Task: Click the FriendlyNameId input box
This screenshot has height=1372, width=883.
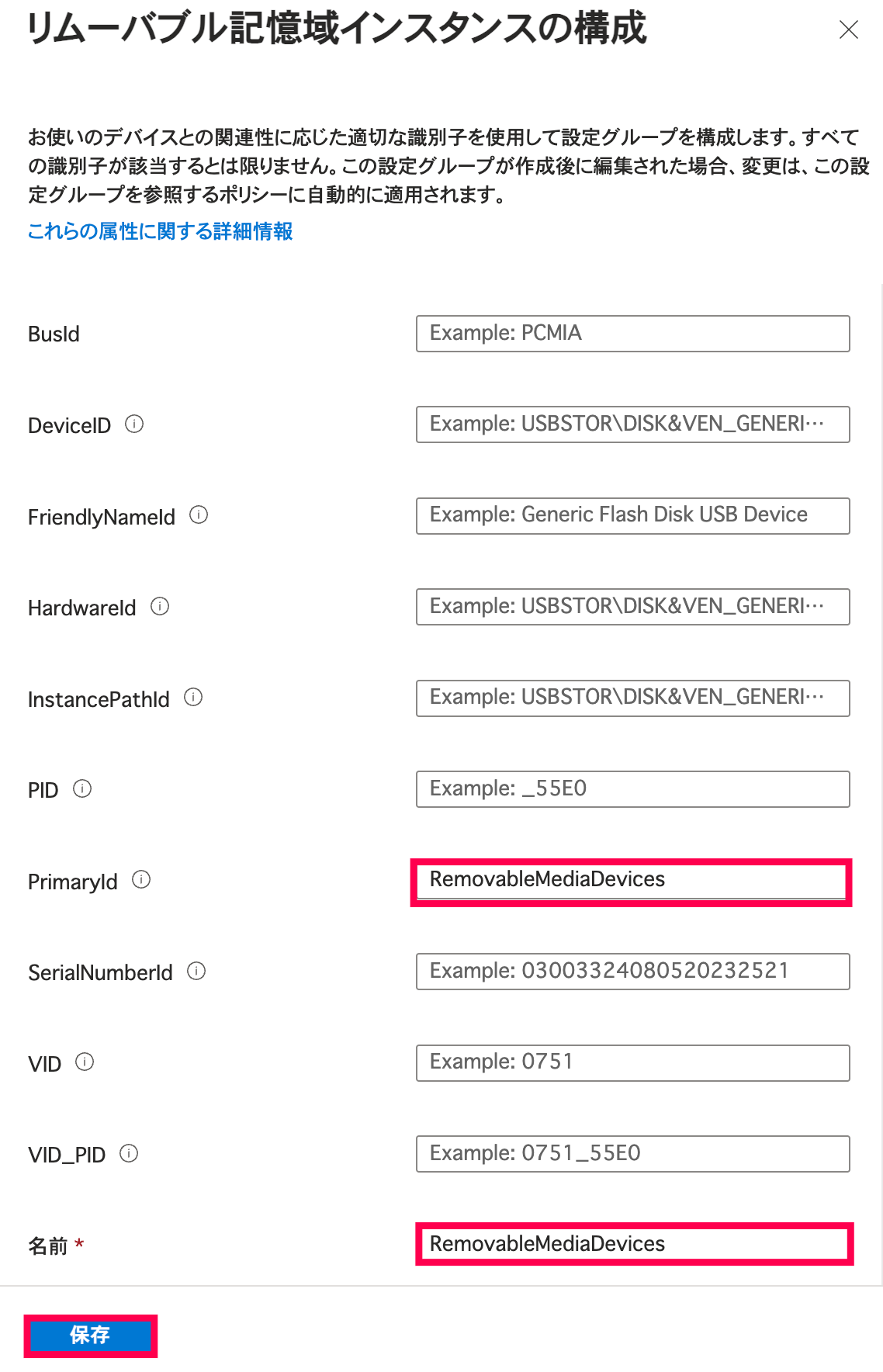Action: pos(632,516)
